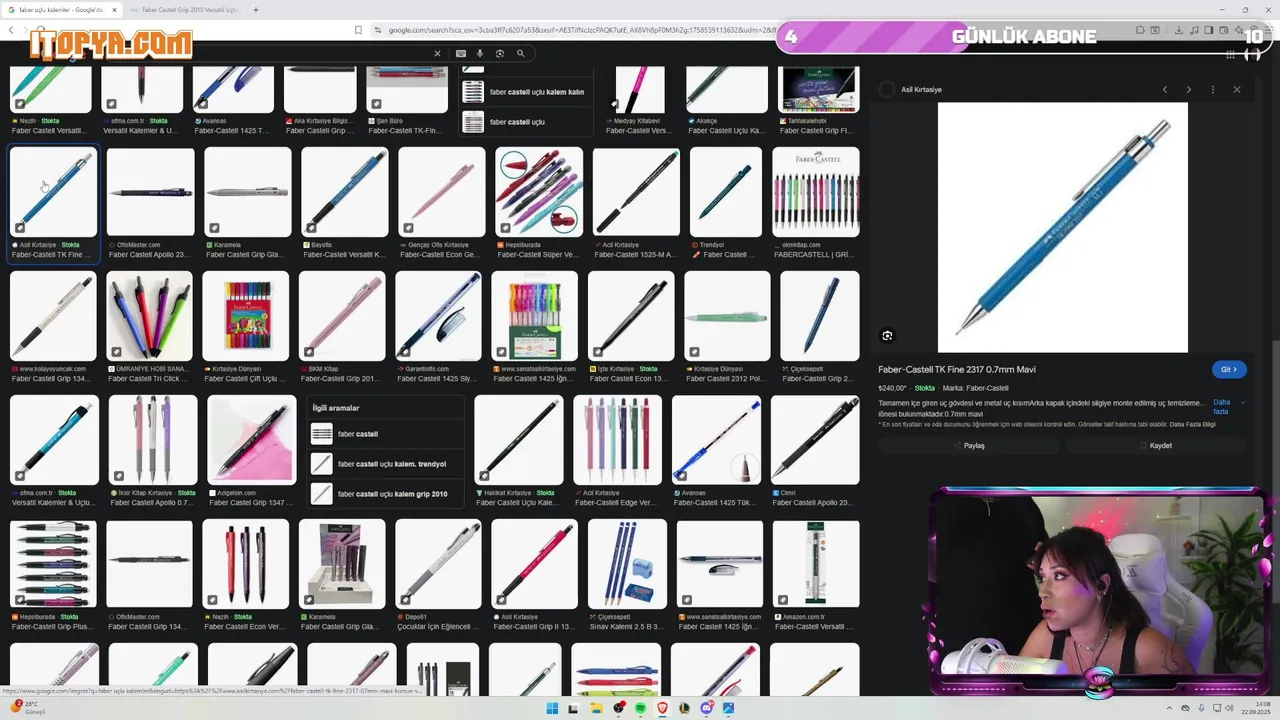Show previous image in preview panel
The width and height of the screenshot is (1280, 720).
click(x=1165, y=89)
